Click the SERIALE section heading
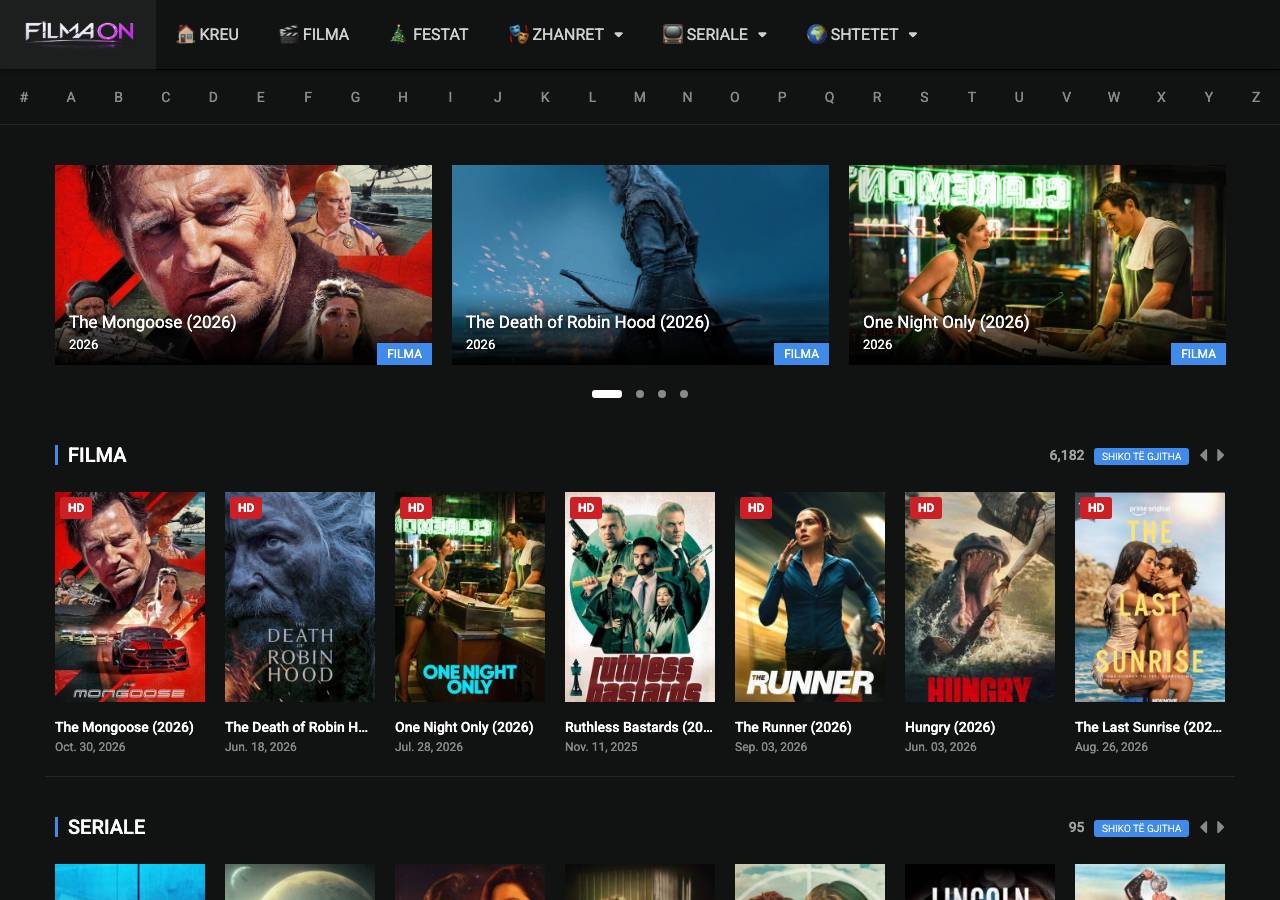Screen dimensions: 1280x900 (107, 827)
